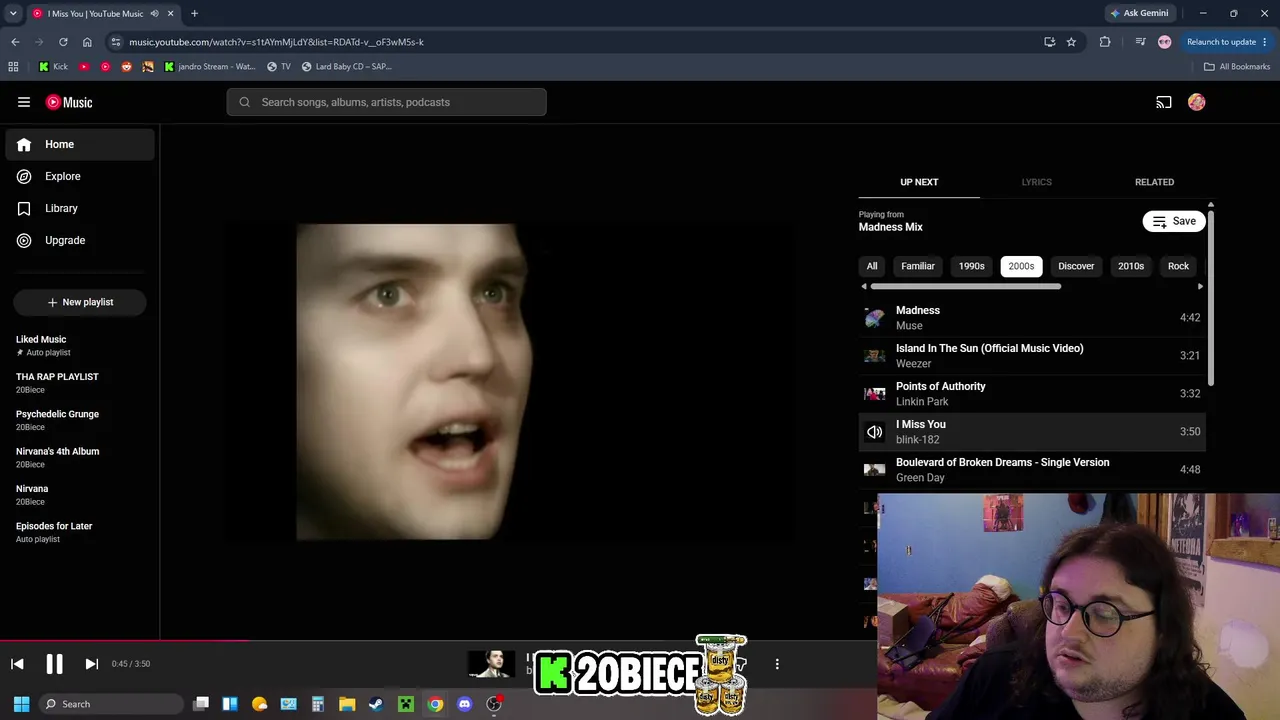Open Chrome media controls icon

[x=1140, y=42]
